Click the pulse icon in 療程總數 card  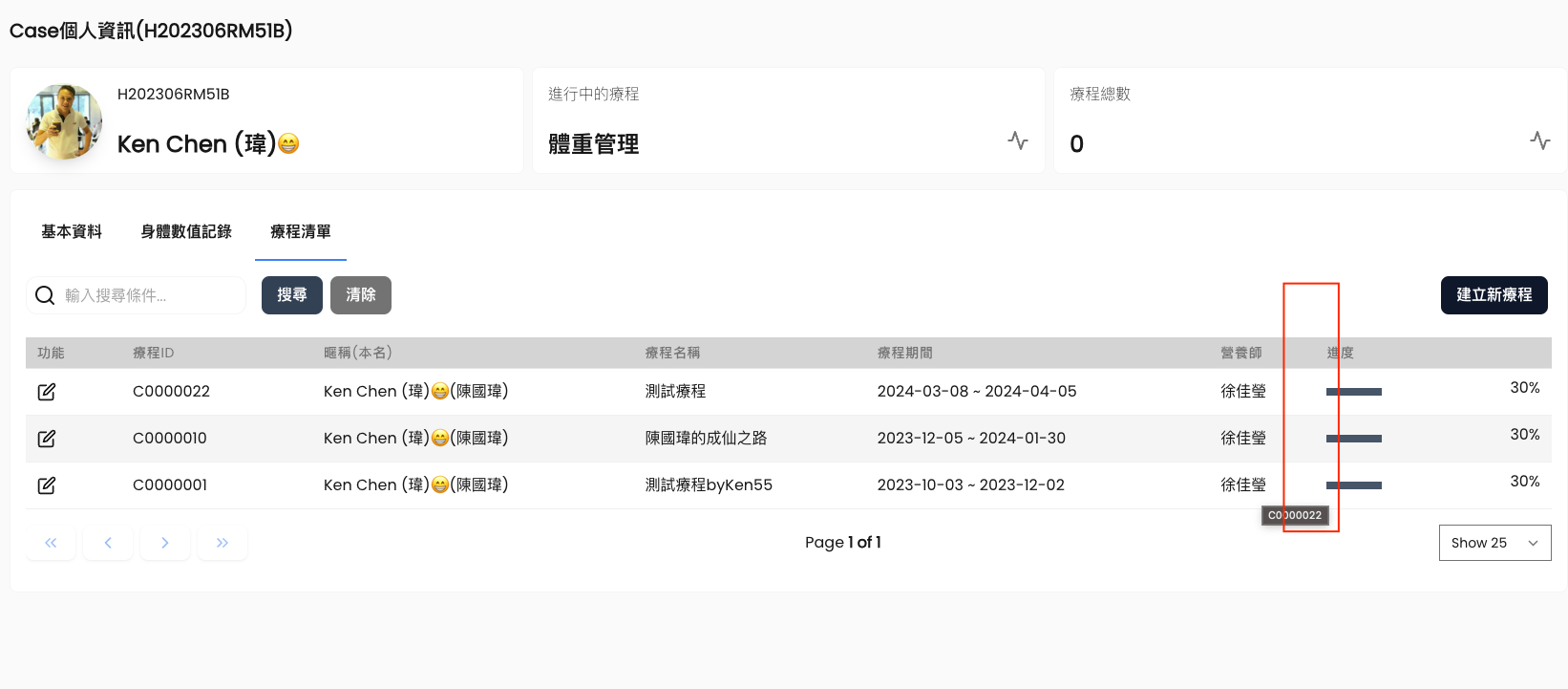click(x=1539, y=140)
